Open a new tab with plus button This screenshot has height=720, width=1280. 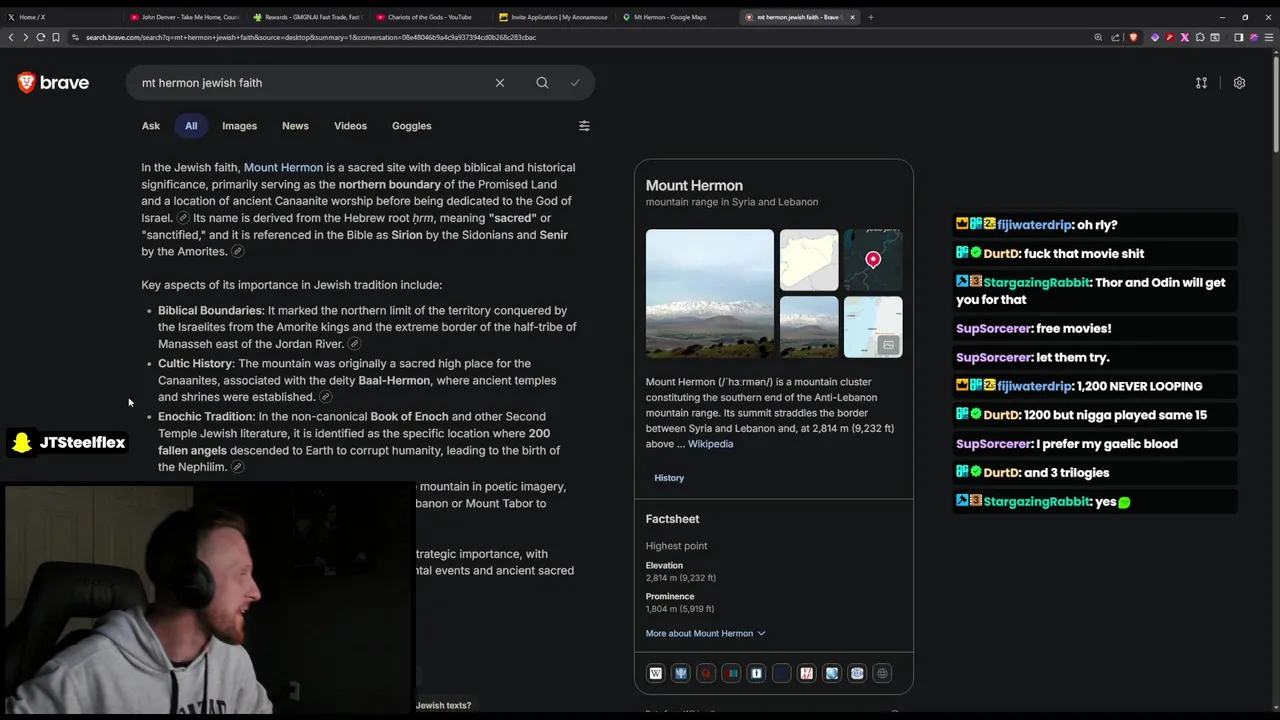[x=870, y=17]
